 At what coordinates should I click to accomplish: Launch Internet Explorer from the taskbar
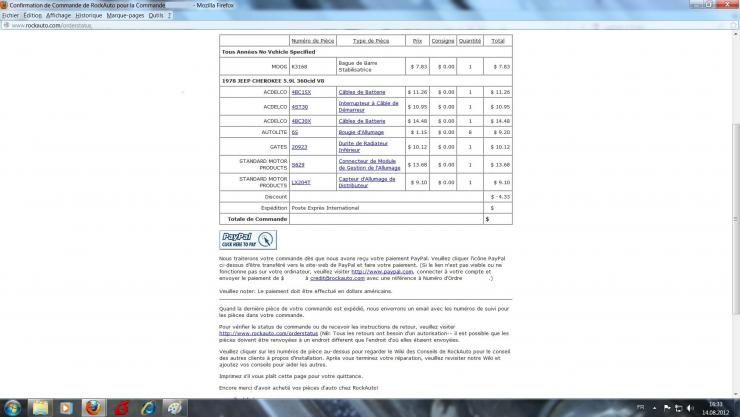148,408
